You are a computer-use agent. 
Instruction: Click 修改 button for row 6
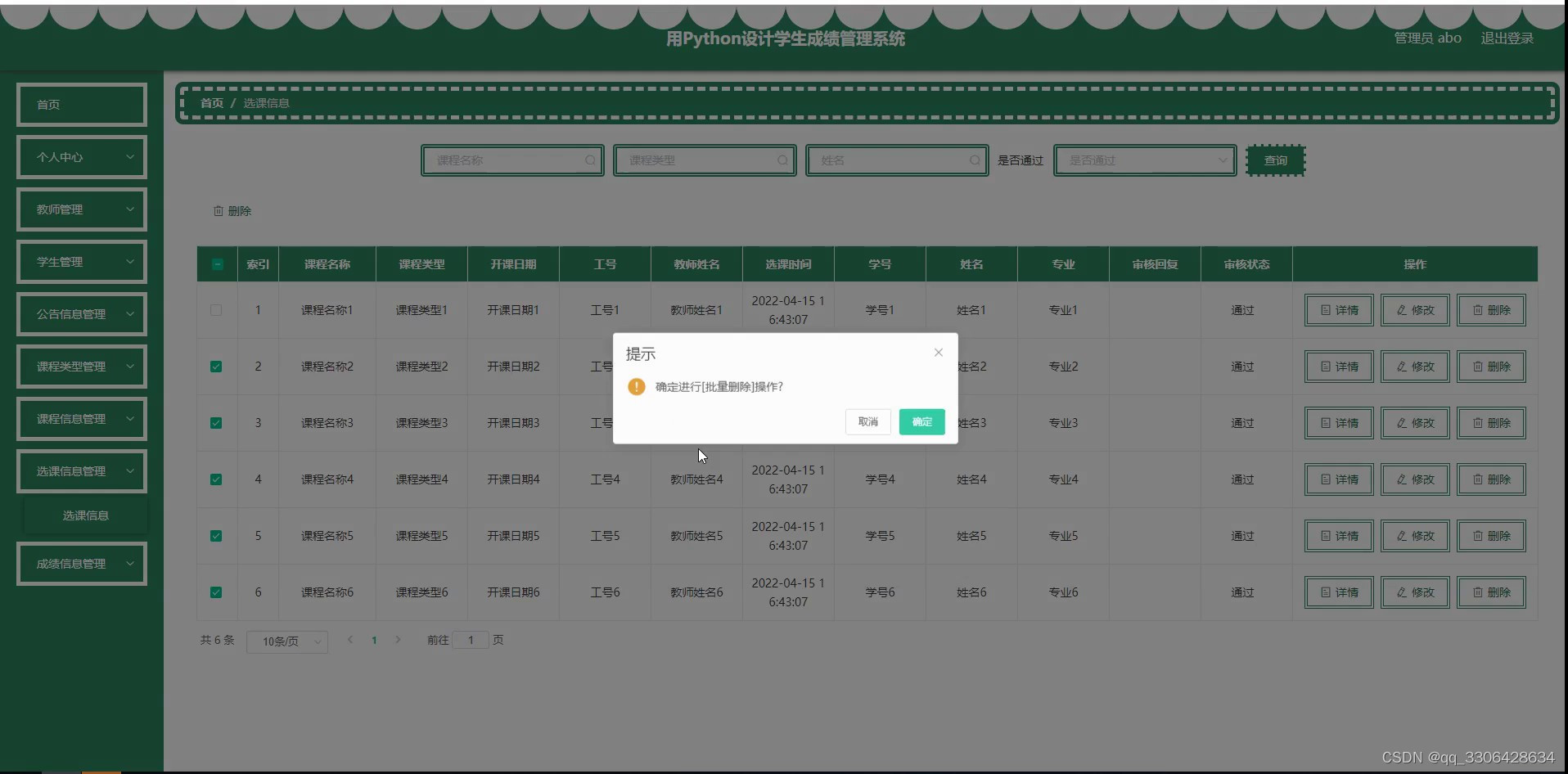[1415, 592]
